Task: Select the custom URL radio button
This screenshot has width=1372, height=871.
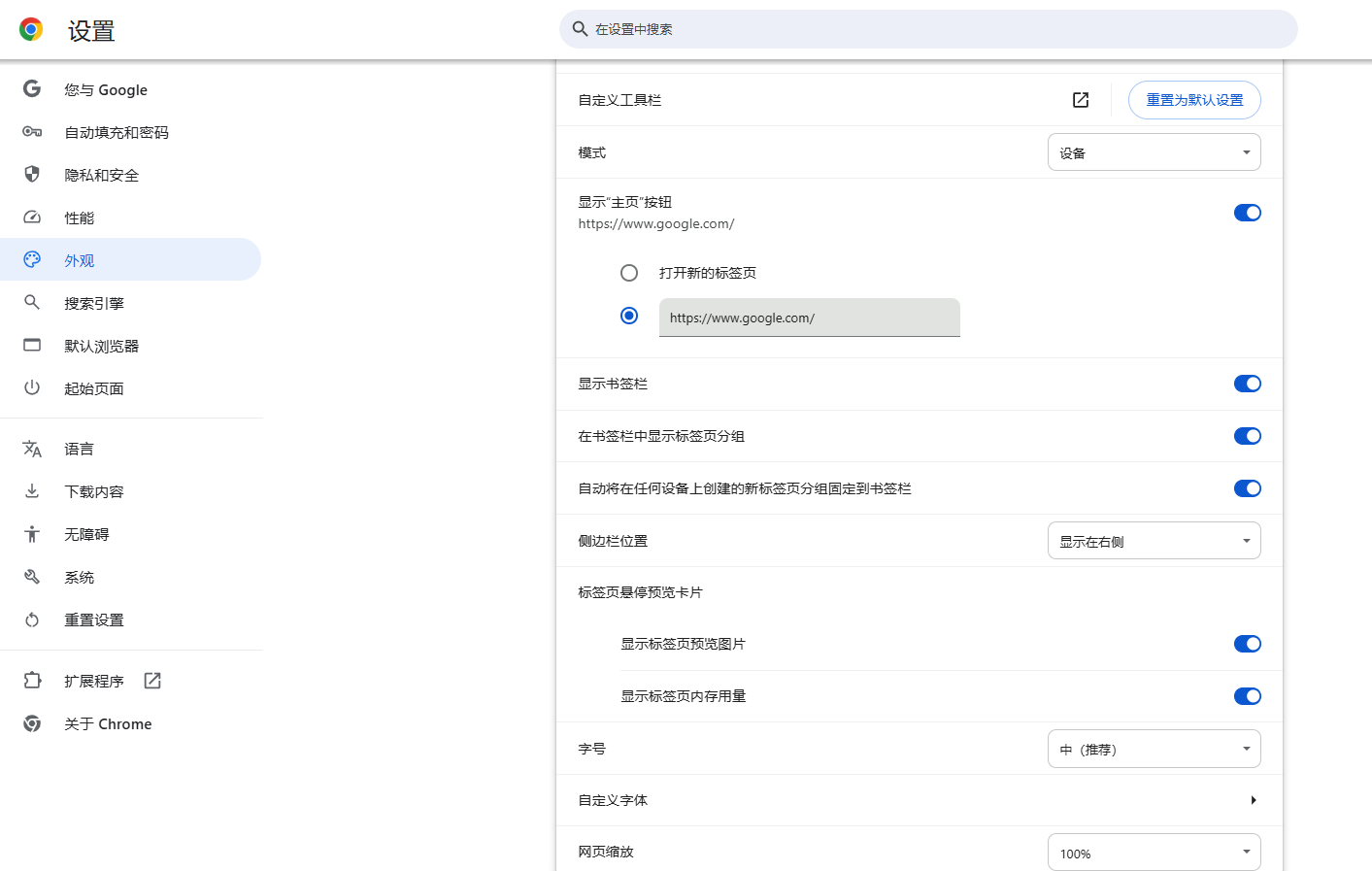Action: [629, 316]
